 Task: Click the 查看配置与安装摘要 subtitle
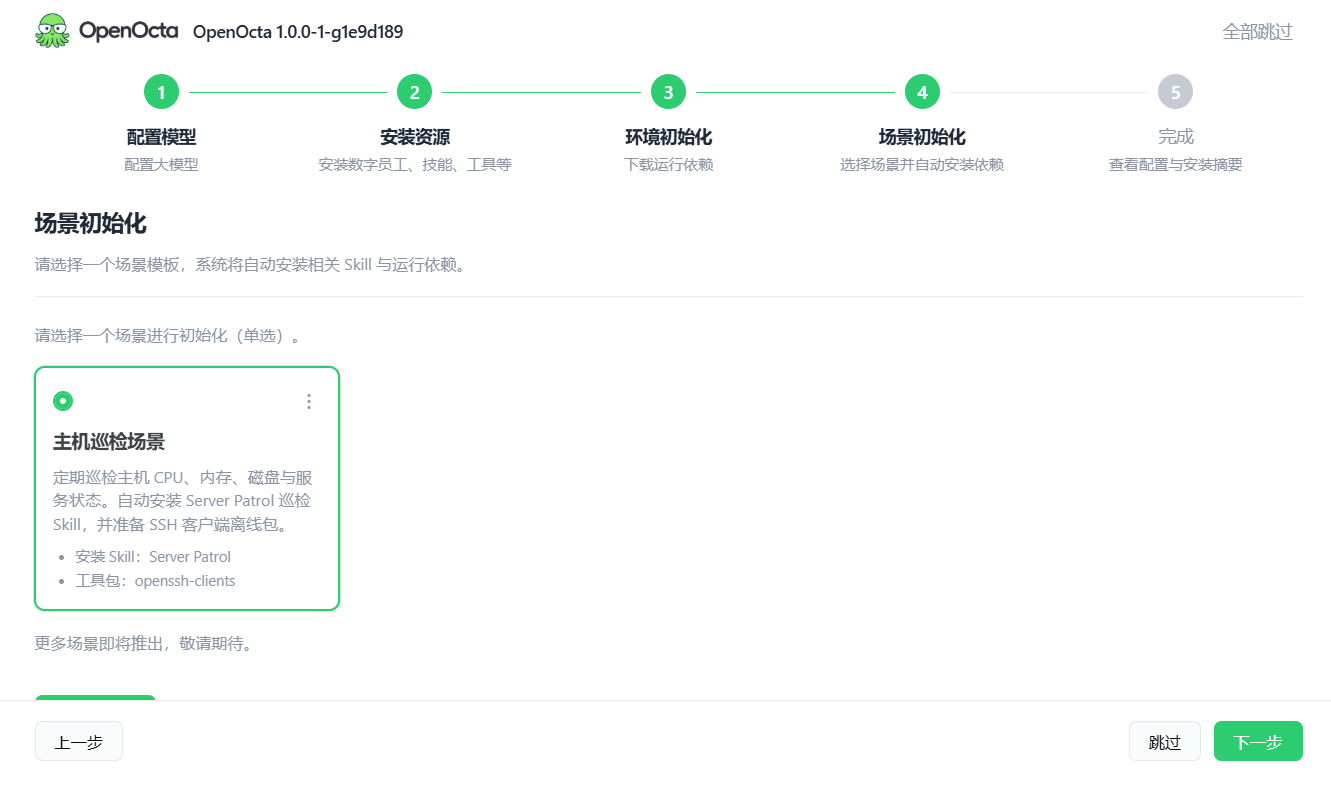1175,165
